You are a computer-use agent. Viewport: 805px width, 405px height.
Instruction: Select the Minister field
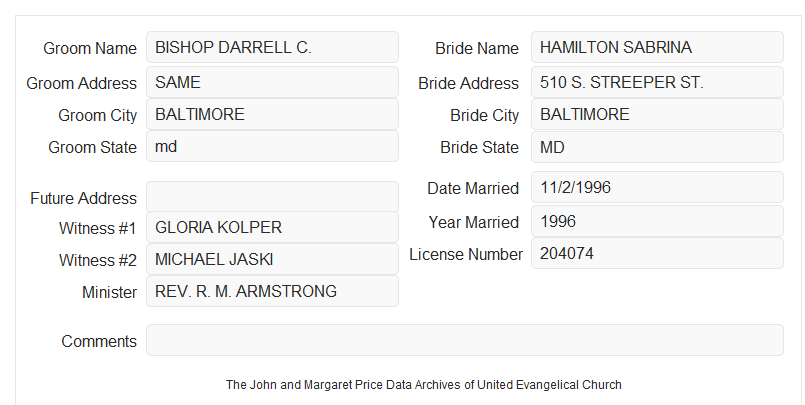272,291
